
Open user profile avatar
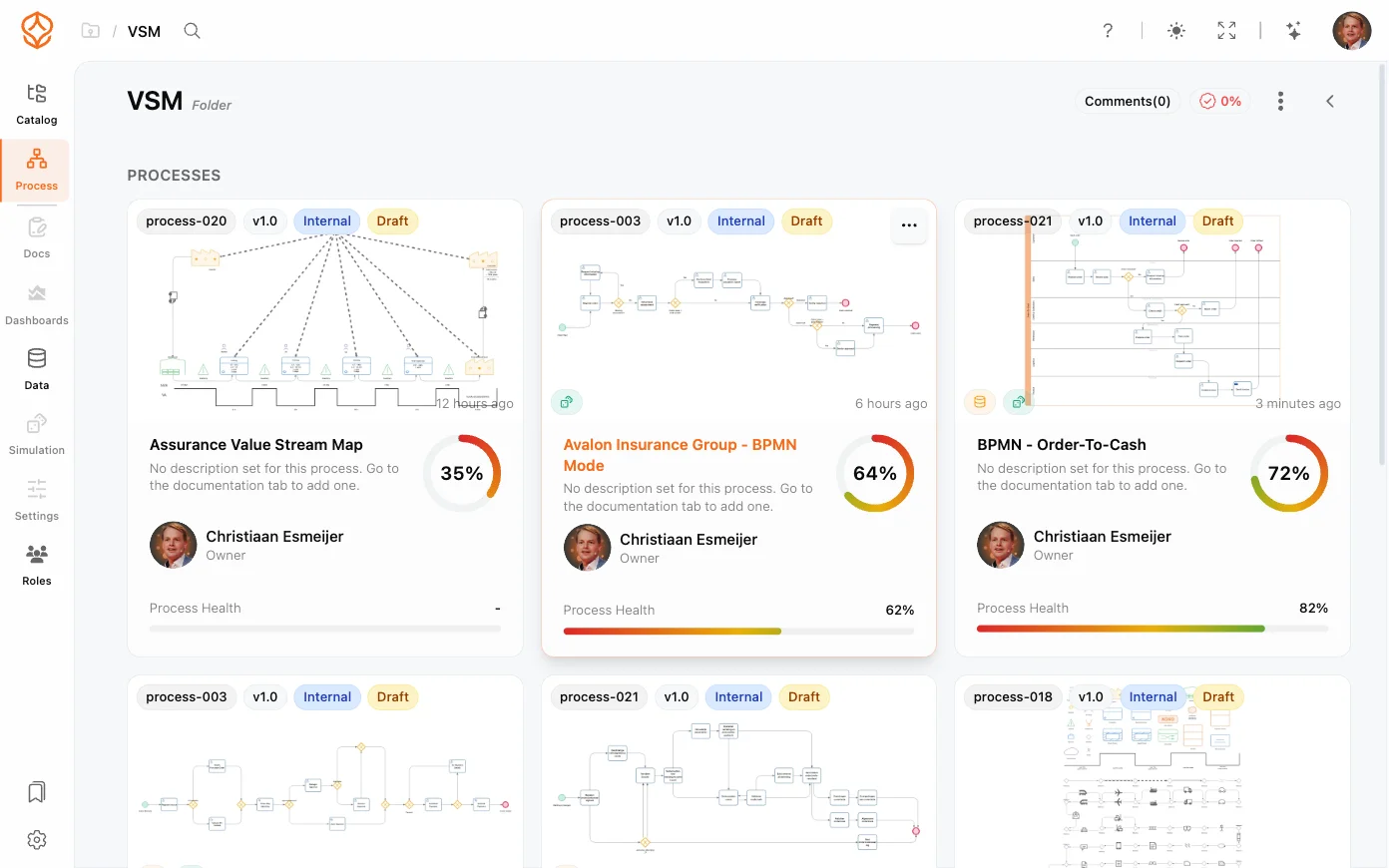pyautogui.click(x=1352, y=31)
